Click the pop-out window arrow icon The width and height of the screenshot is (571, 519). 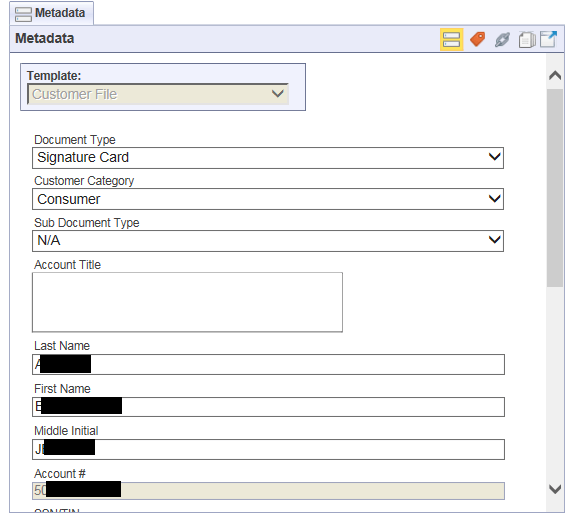[548, 39]
